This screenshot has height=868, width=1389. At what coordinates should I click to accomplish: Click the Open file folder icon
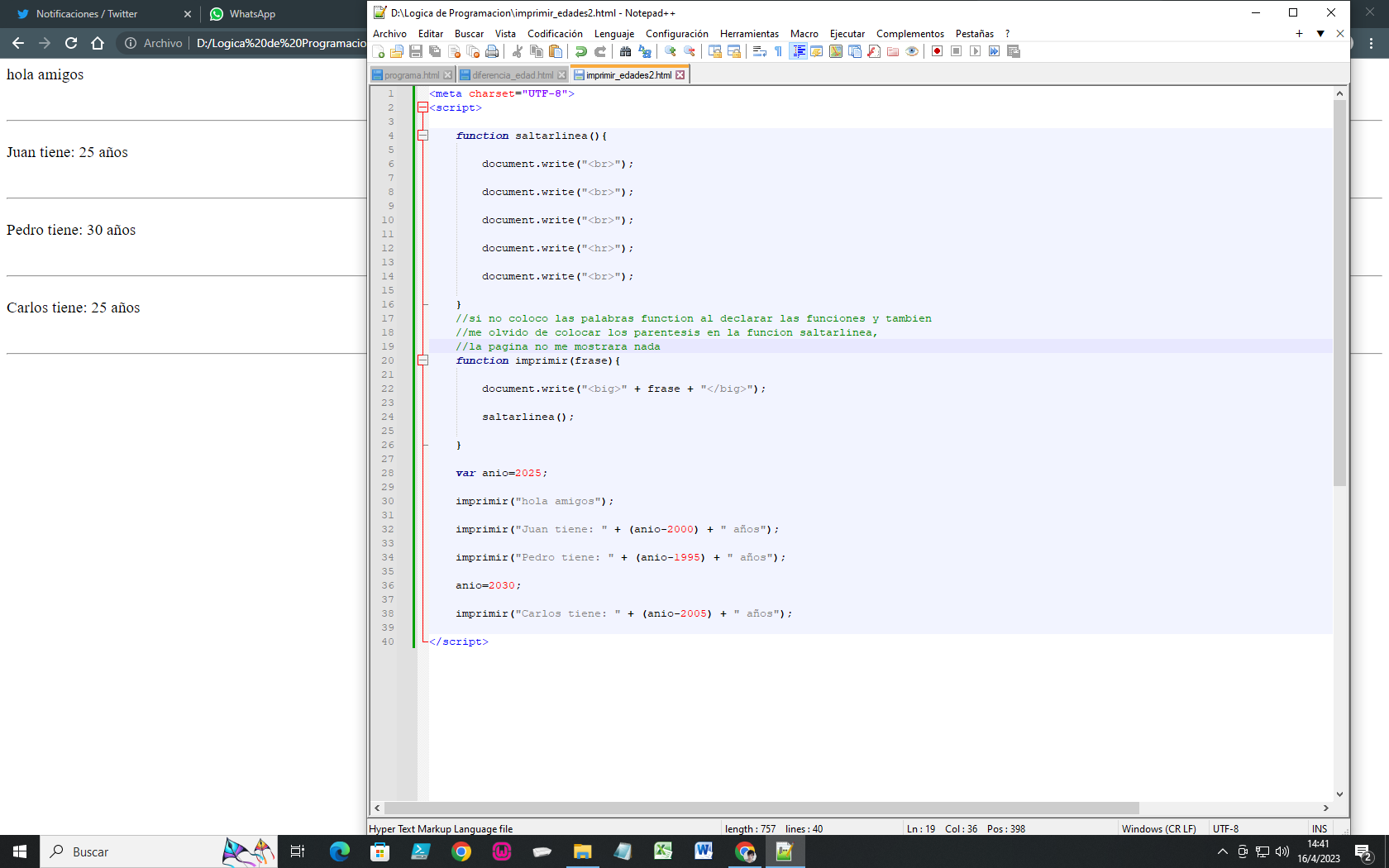(x=397, y=51)
